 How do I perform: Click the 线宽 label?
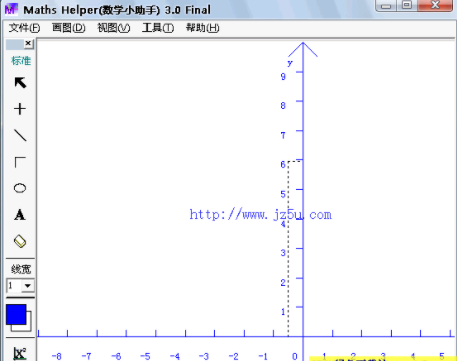coord(21,269)
